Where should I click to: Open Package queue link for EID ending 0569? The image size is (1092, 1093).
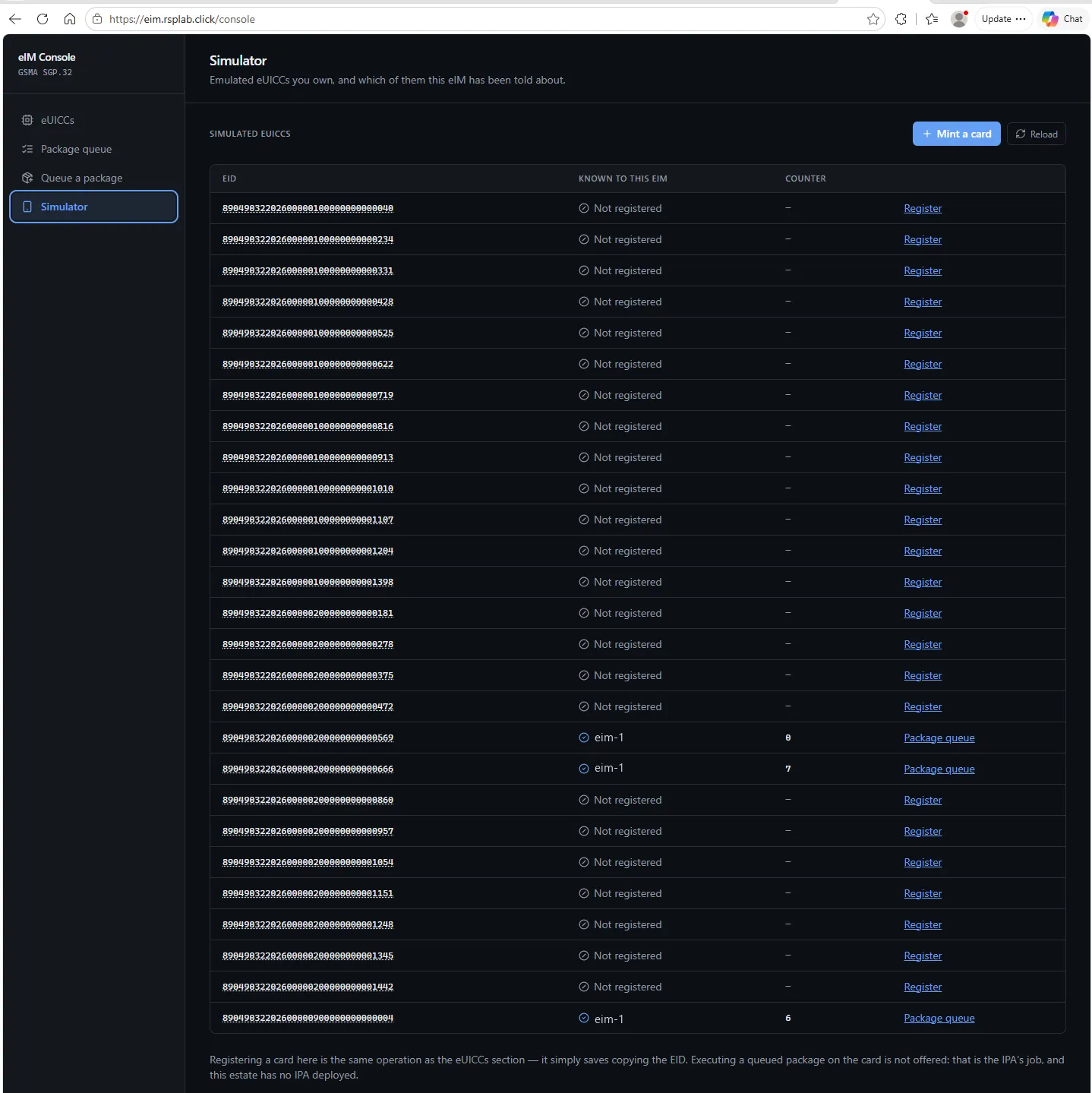(x=939, y=738)
